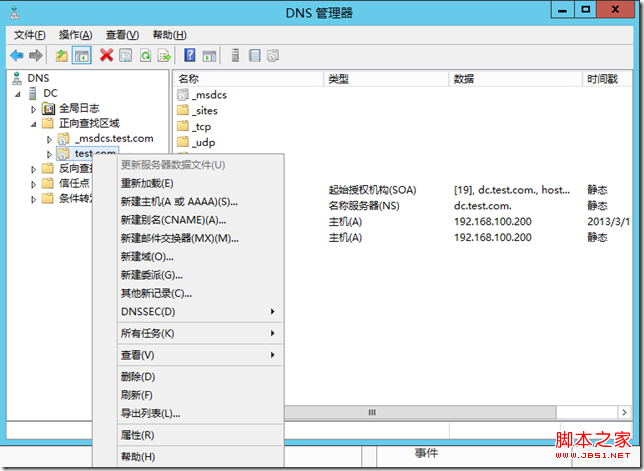Click the blue Help question mark icon
This screenshot has width=644, height=471.
click(190, 55)
